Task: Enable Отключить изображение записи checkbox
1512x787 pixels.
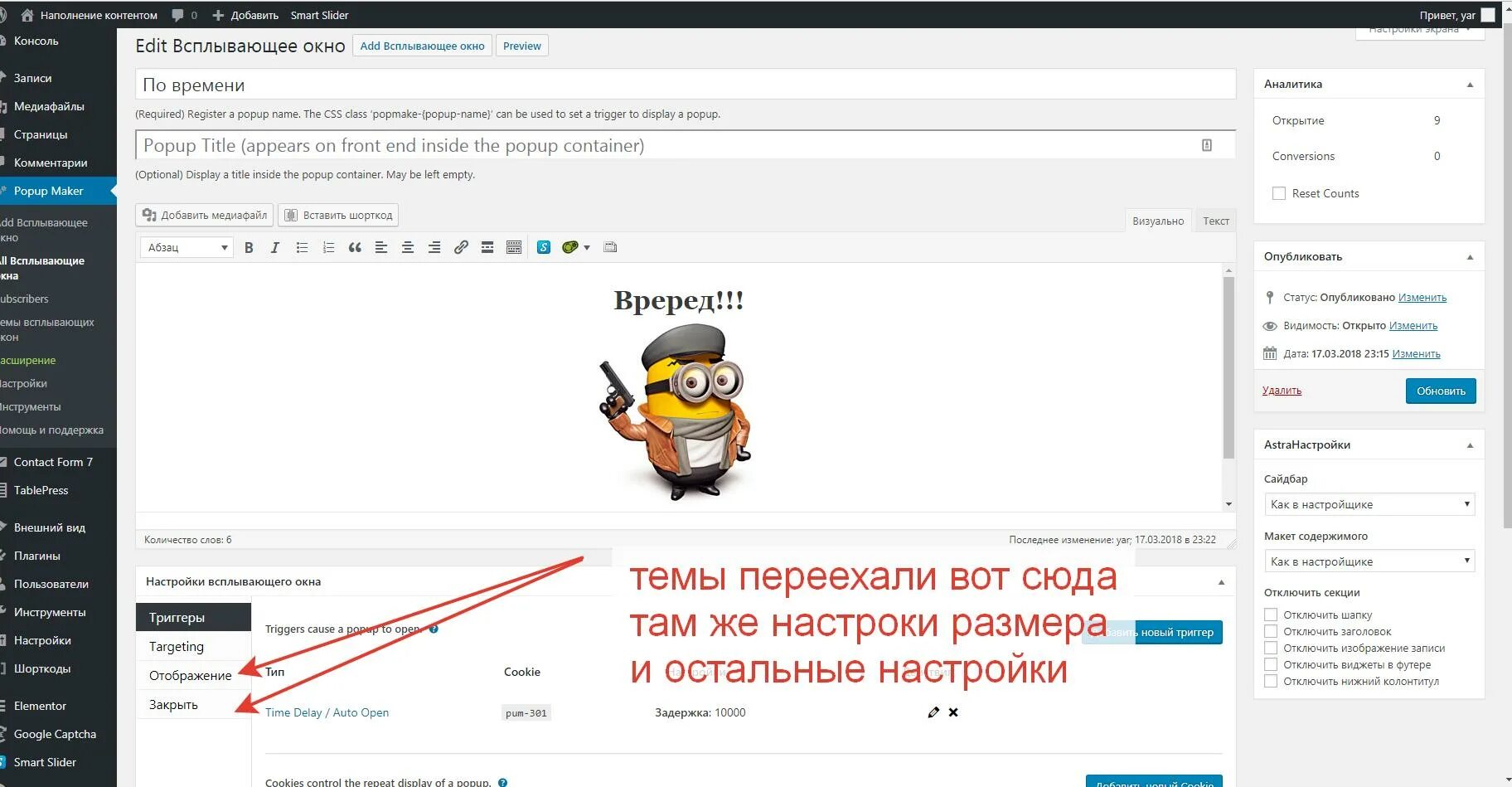Action: point(1271,648)
